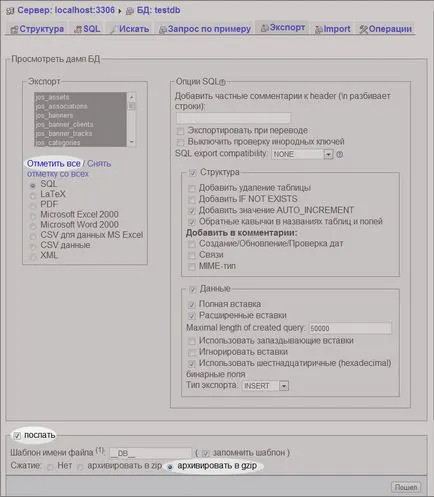The height and width of the screenshot is (497, 434).
Task: Toggle the Структура section checkbox
Action: tap(192, 173)
